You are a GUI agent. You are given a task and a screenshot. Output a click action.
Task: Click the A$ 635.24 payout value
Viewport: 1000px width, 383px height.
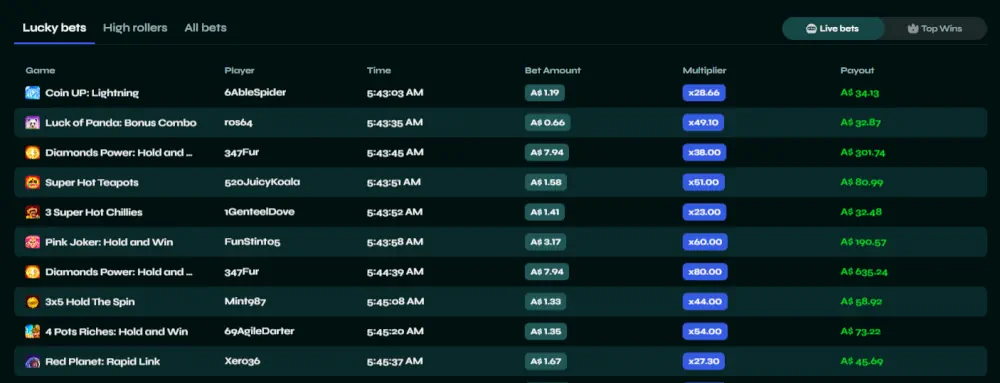tap(864, 272)
